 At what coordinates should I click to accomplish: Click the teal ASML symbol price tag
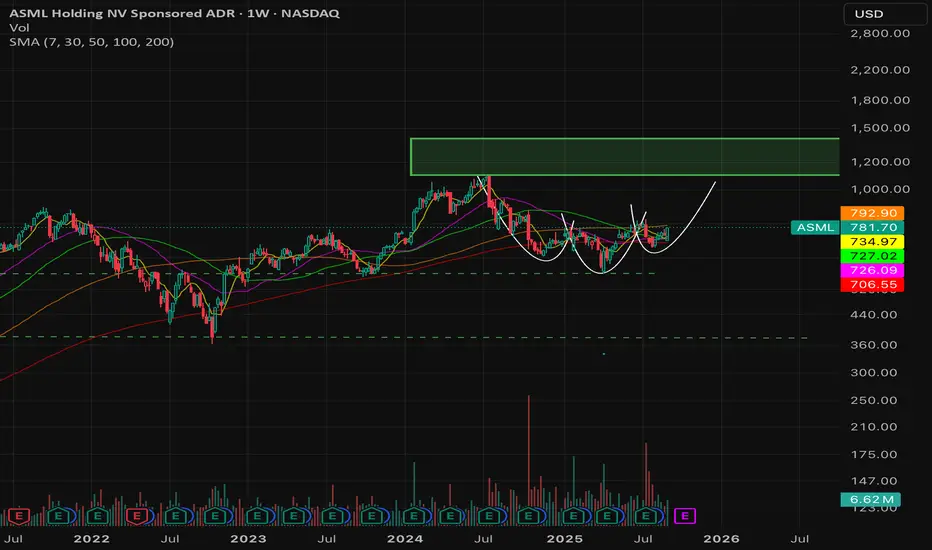[x=815, y=227]
